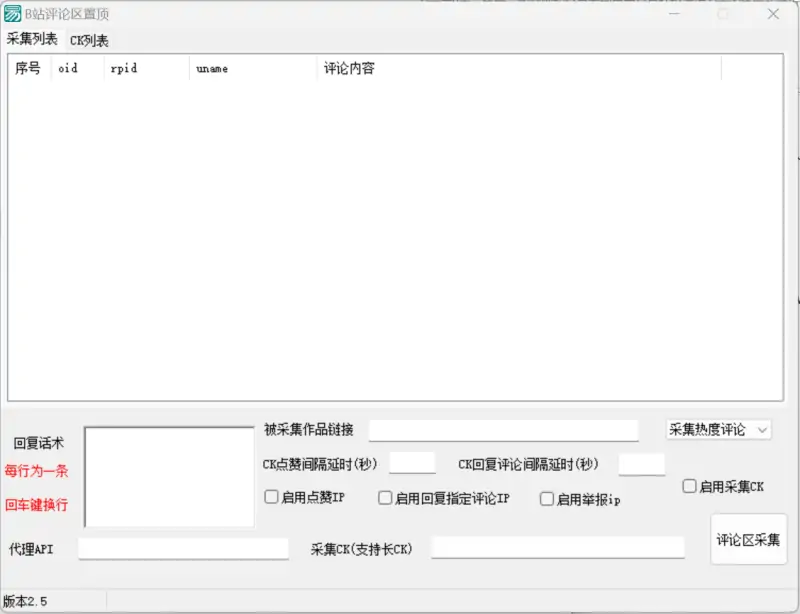Select the 序号 column header
Viewport: 800px width, 614px height.
(28, 68)
